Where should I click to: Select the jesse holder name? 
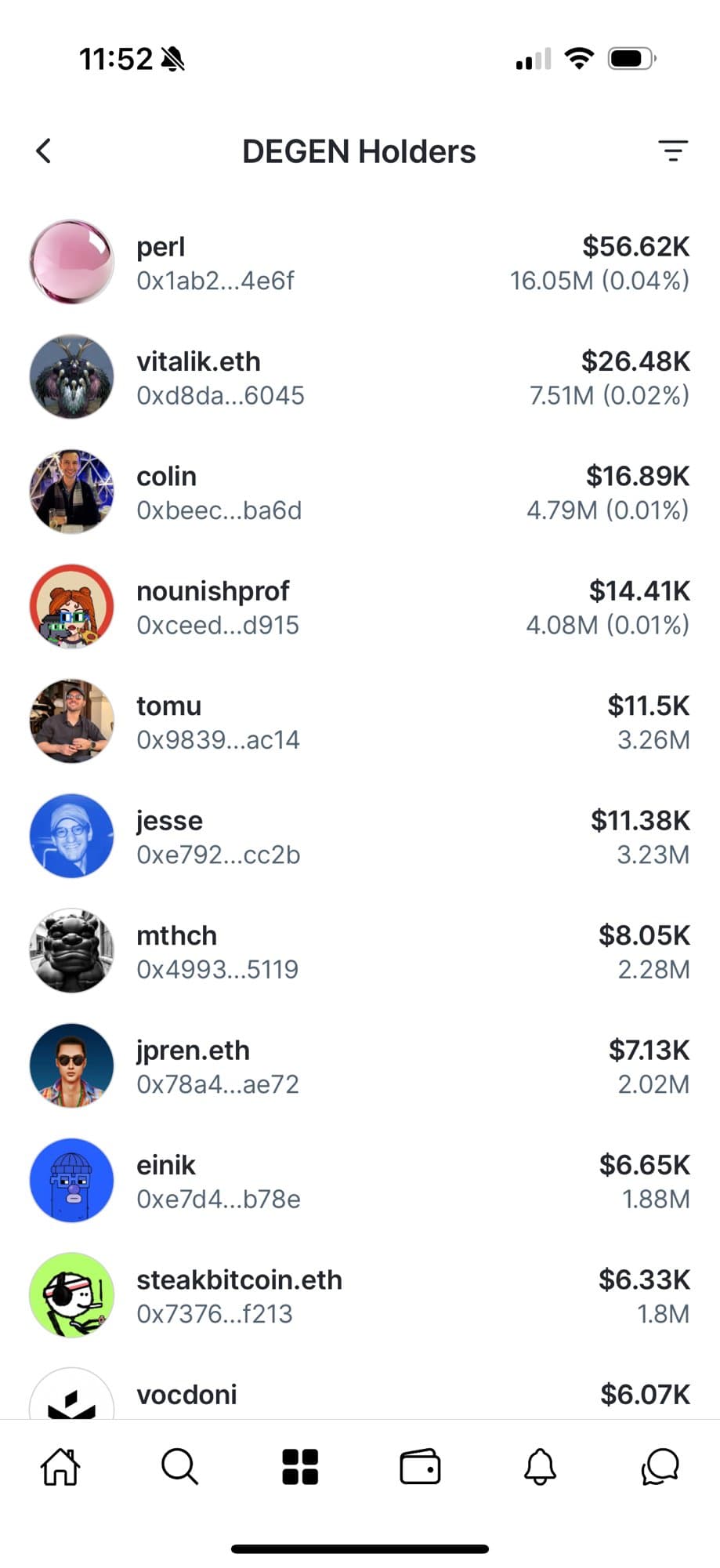click(x=169, y=821)
